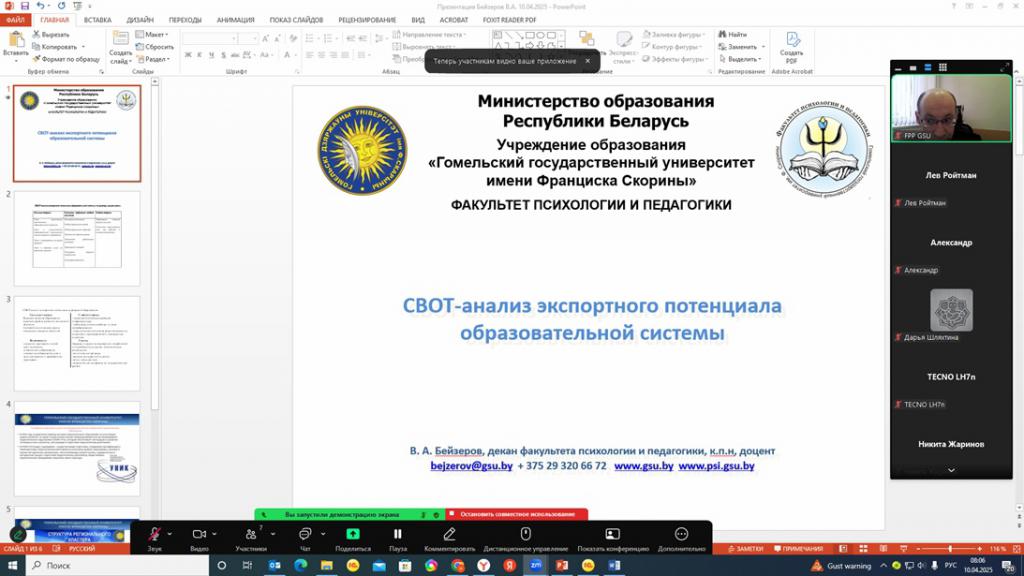Expand audio options arrow next to microphone
This screenshot has width=1024, height=576.
pos(170,534)
